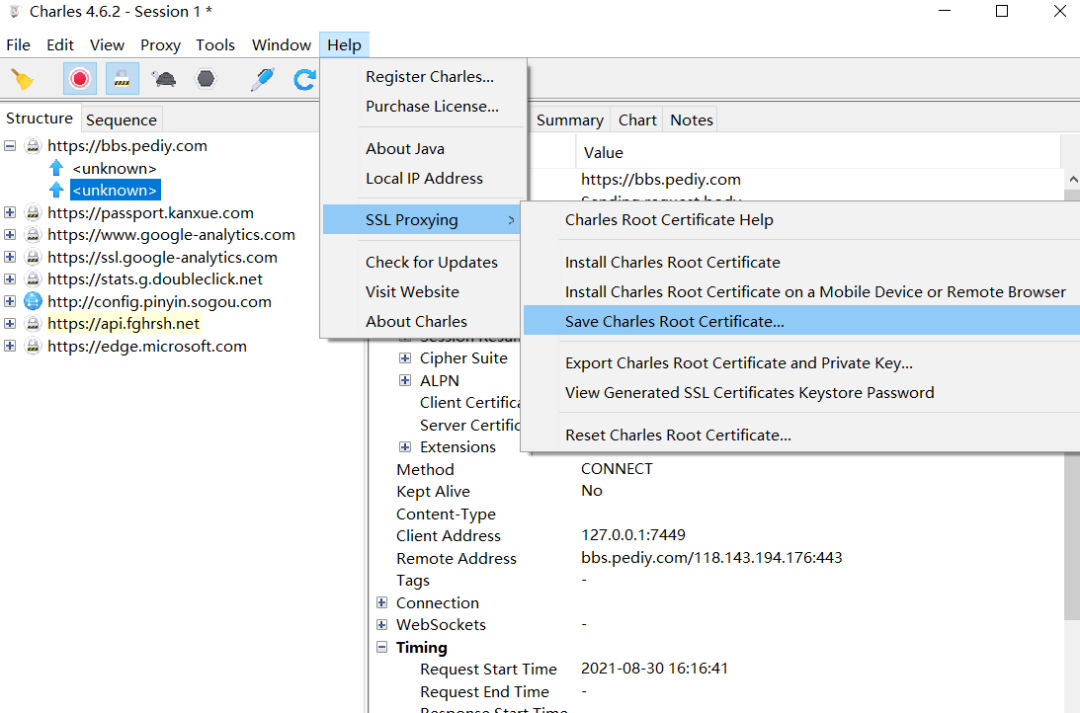1080x713 pixels.
Task: Open the Proxy menu
Action: pyautogui.click(x=160, y=45)
